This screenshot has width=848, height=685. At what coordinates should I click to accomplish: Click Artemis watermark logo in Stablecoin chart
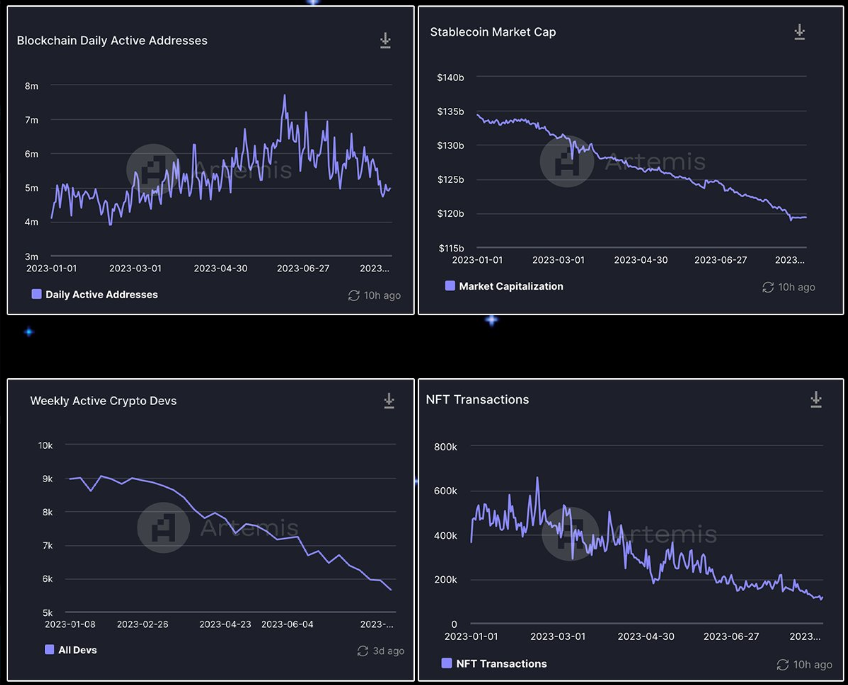click(x=566, y=162)
